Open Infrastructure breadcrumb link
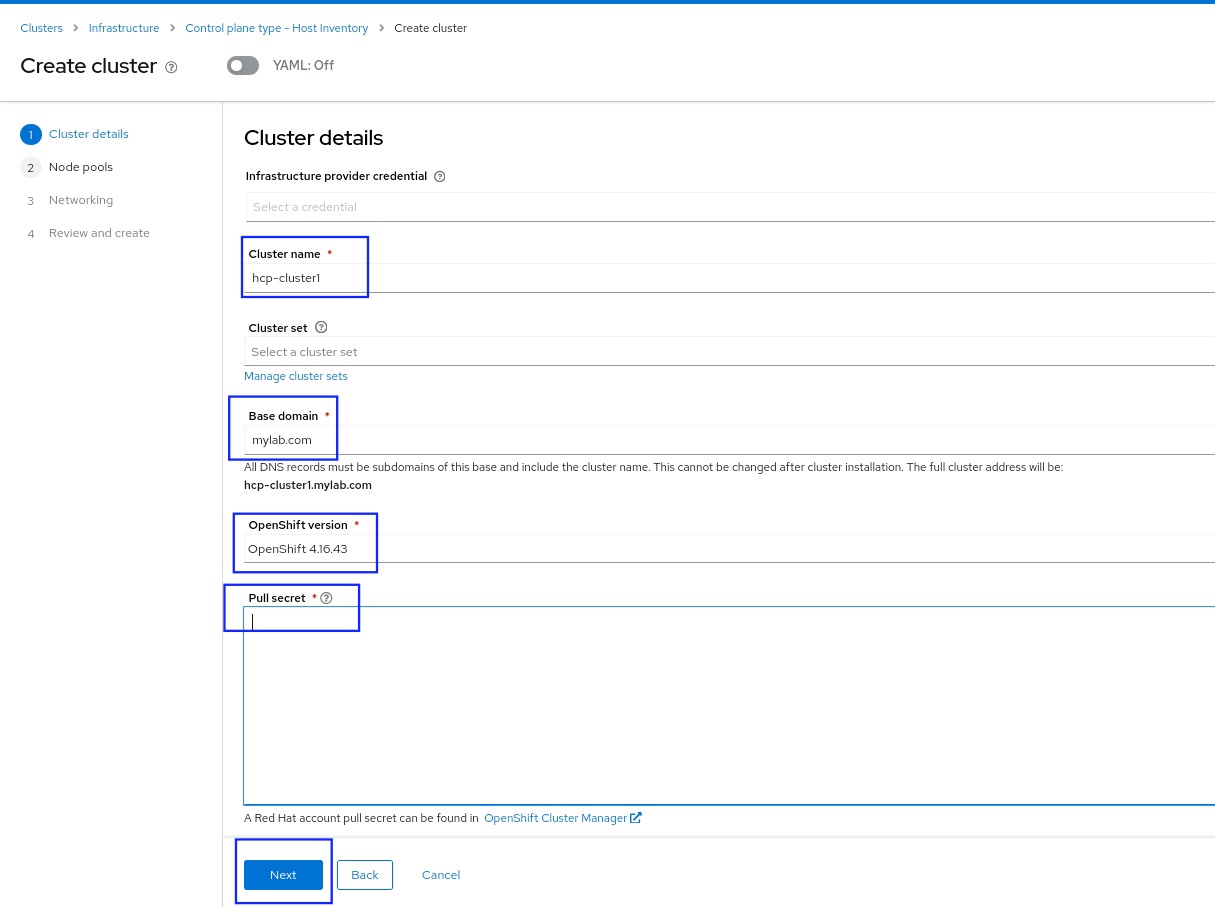The image size is (1215, 907). coord(124,28)
